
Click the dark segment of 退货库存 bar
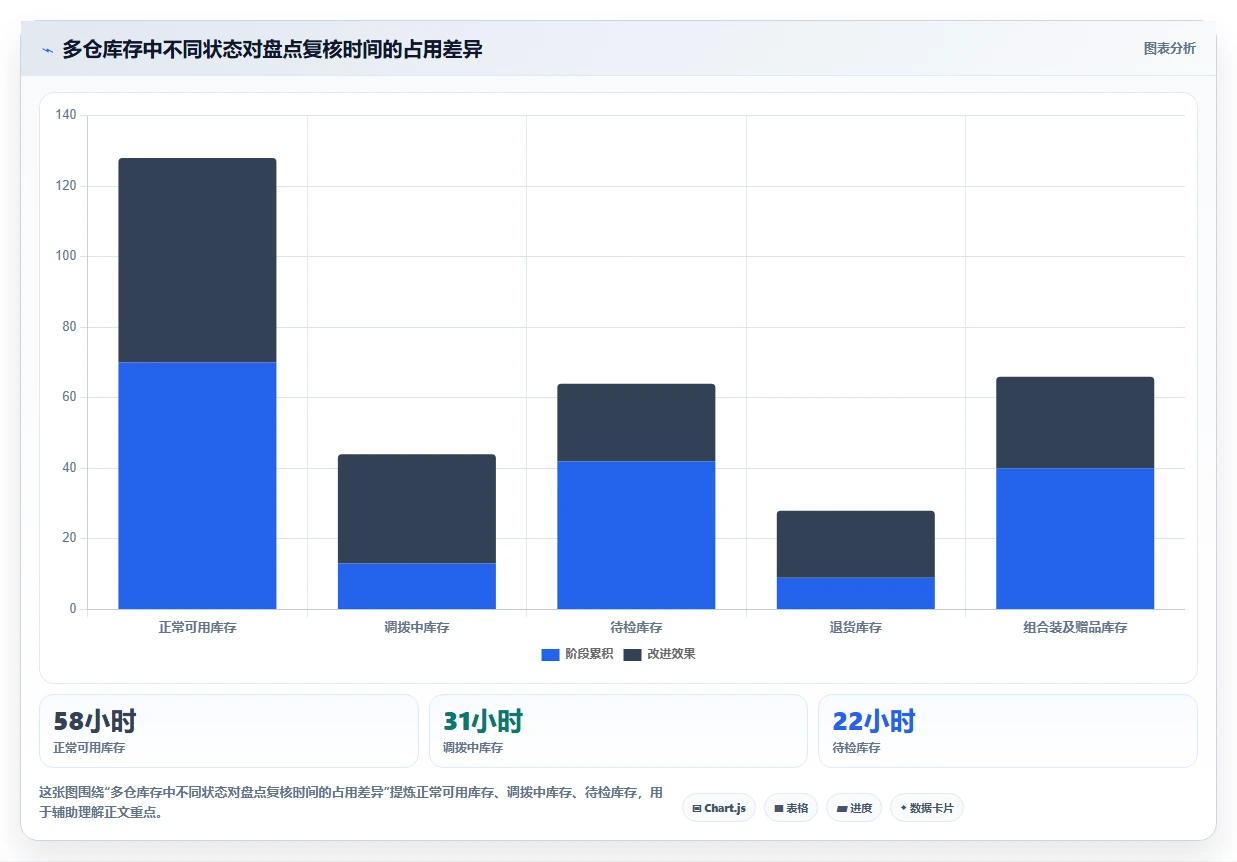pos(855,544)
